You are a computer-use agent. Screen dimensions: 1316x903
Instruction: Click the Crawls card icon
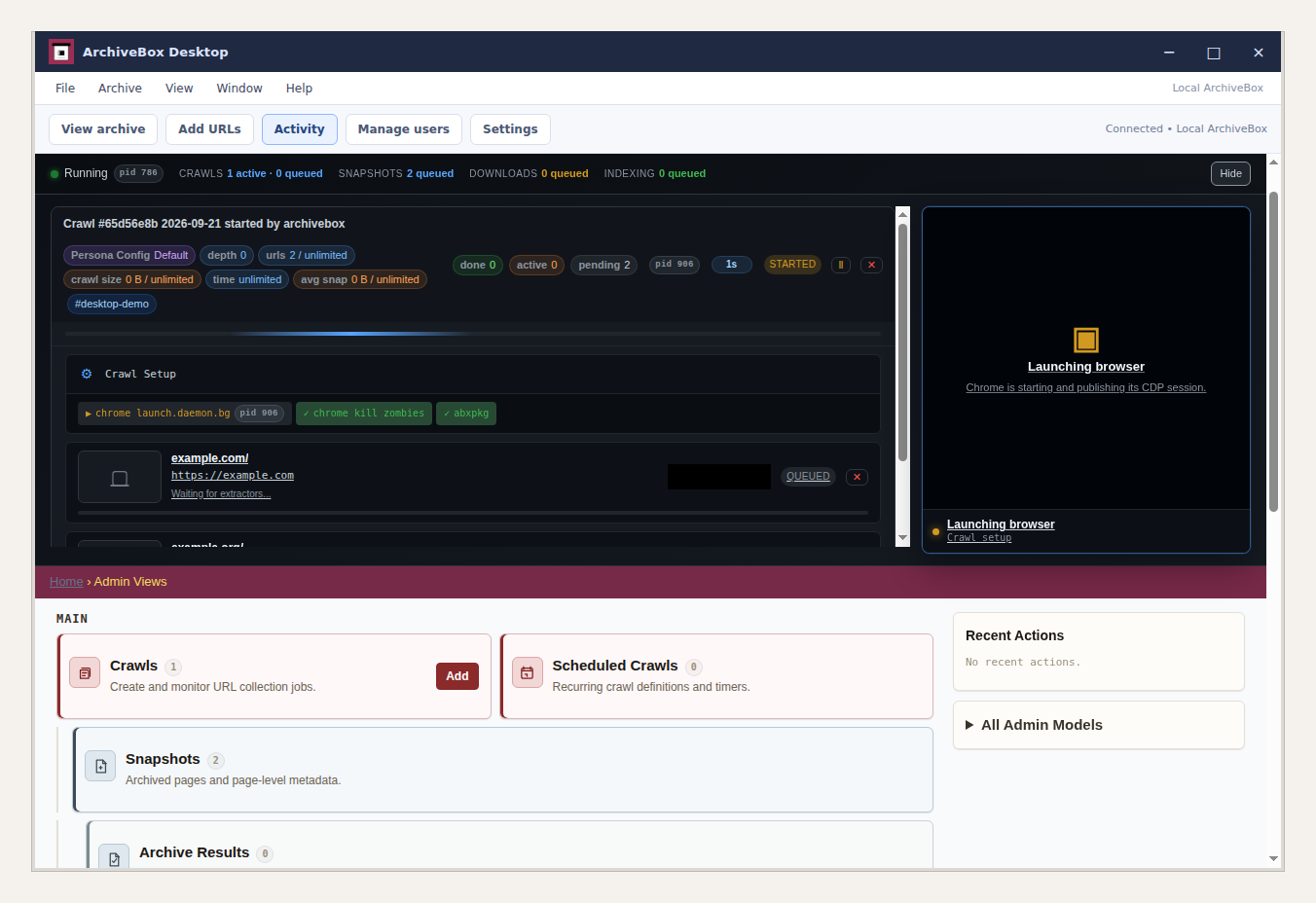pos(85,672)
